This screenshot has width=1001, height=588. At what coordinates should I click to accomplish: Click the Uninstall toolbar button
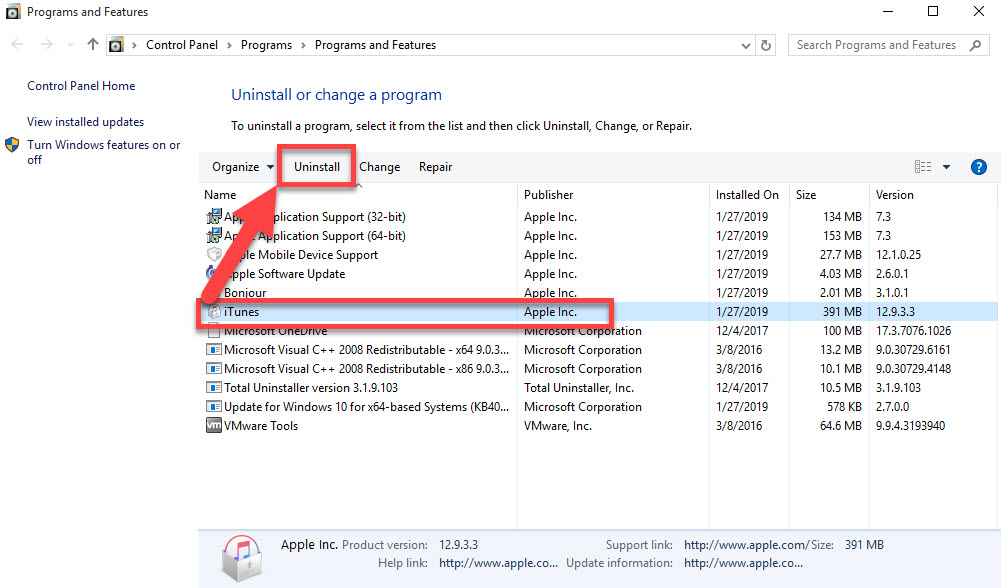pyautogui.click(x=317, y=167)
